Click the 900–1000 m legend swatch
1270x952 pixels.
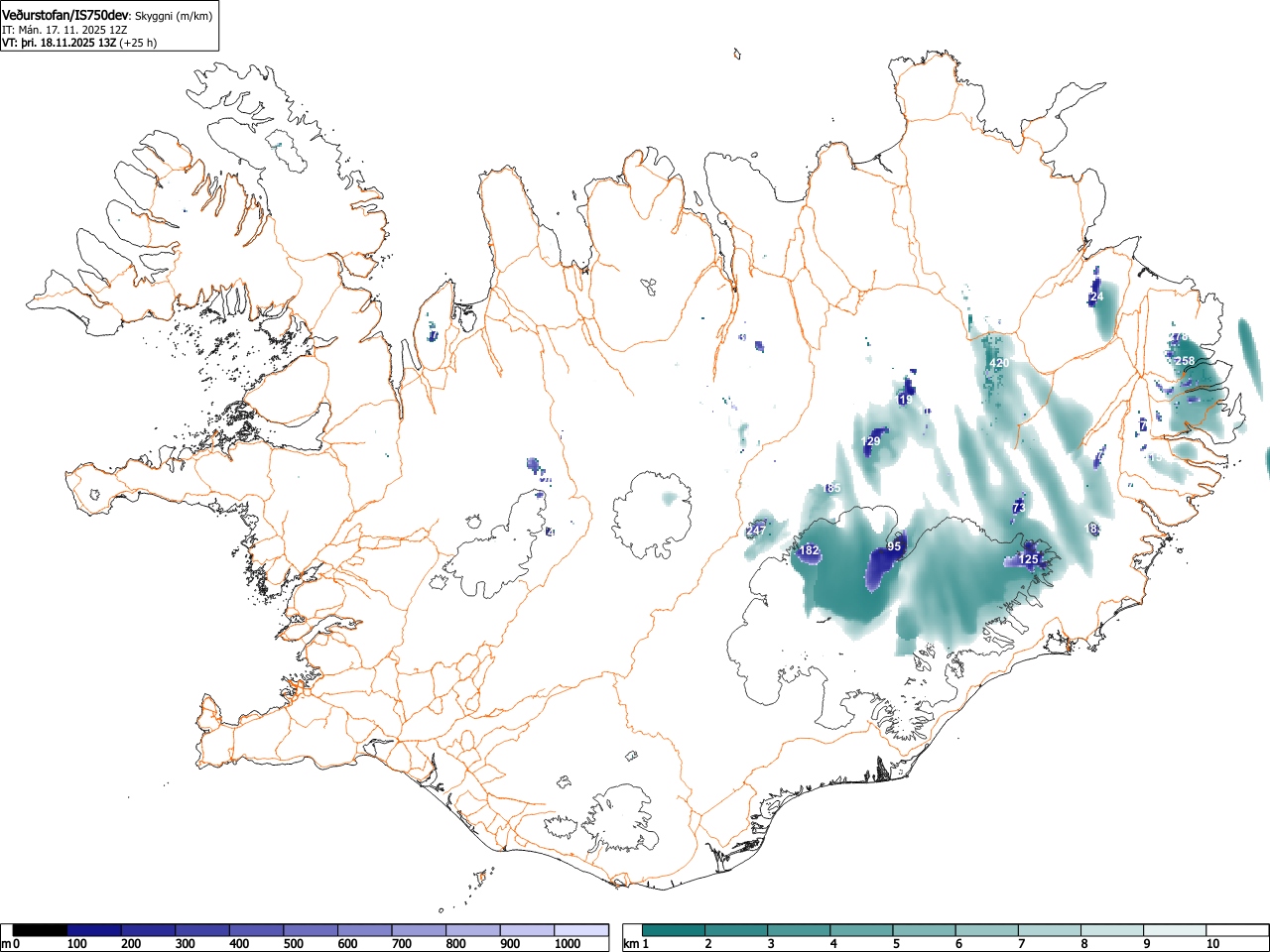pos(527,930)
